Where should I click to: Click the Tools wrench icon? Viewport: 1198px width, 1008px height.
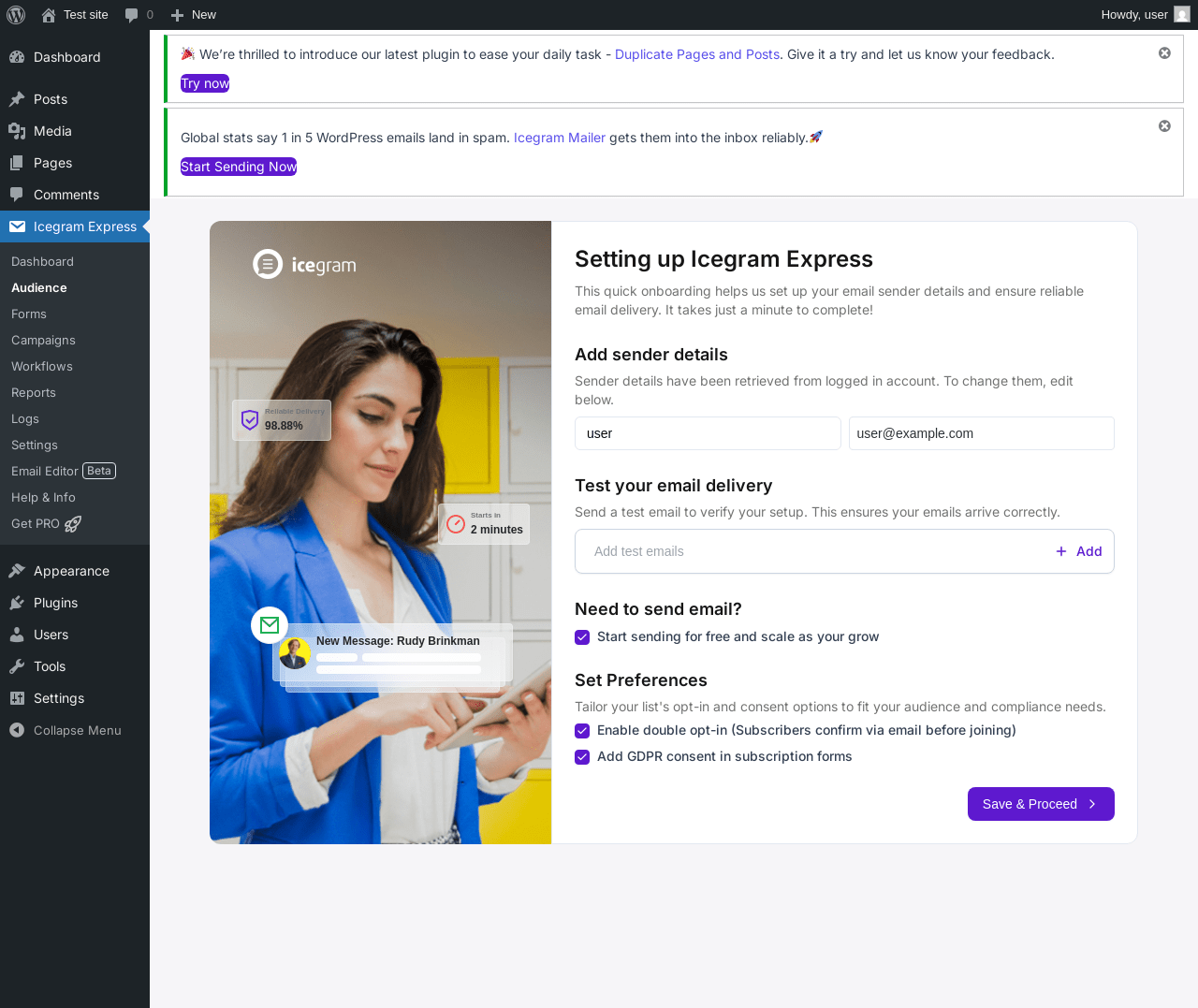coord(17,666)
